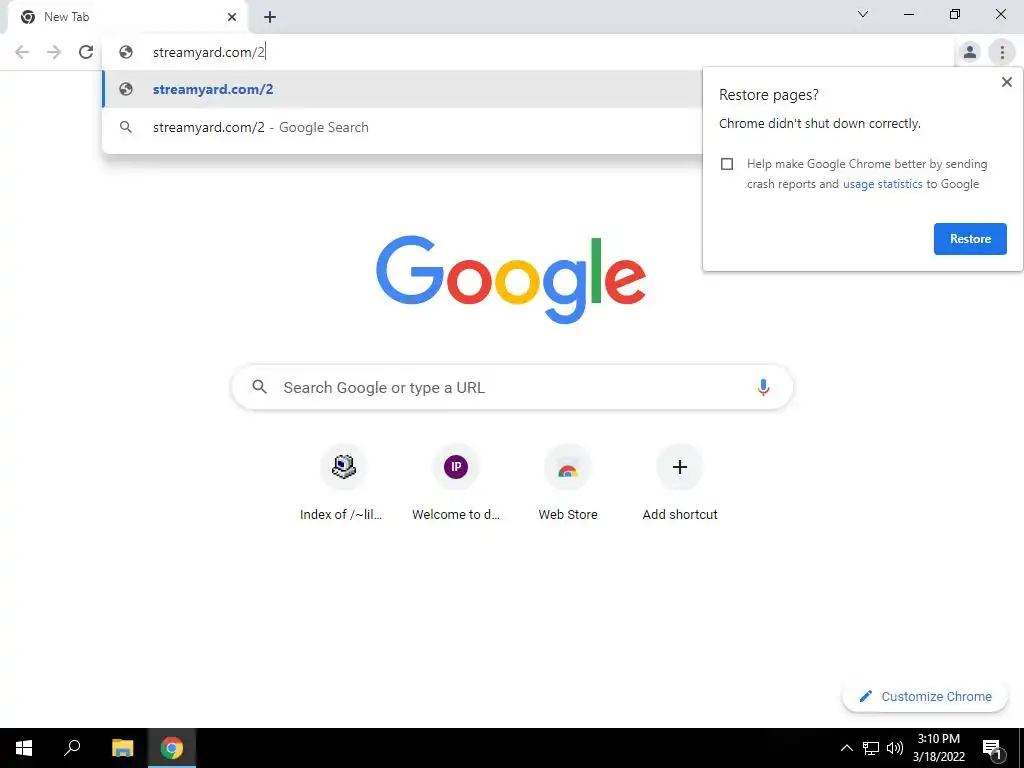Click the Restore button
The width and height of the screenshot is (1024, 768).
(970, 239)
